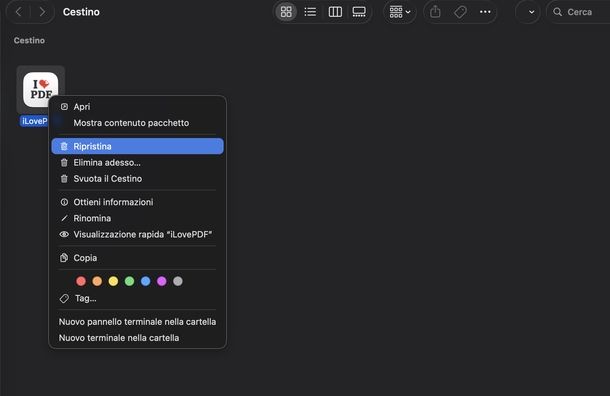Select the iLovePDF app icon

[40, 89]
